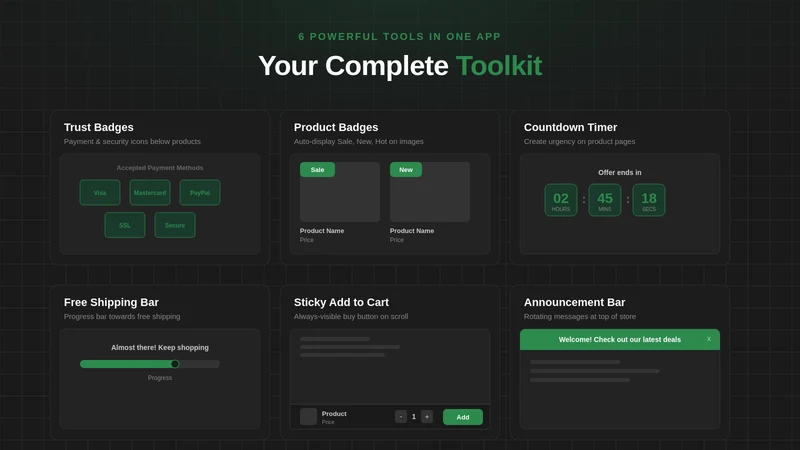Click the sticky cart product thumbnail
This screenshot has width=800, height=450.
(308, 416)
